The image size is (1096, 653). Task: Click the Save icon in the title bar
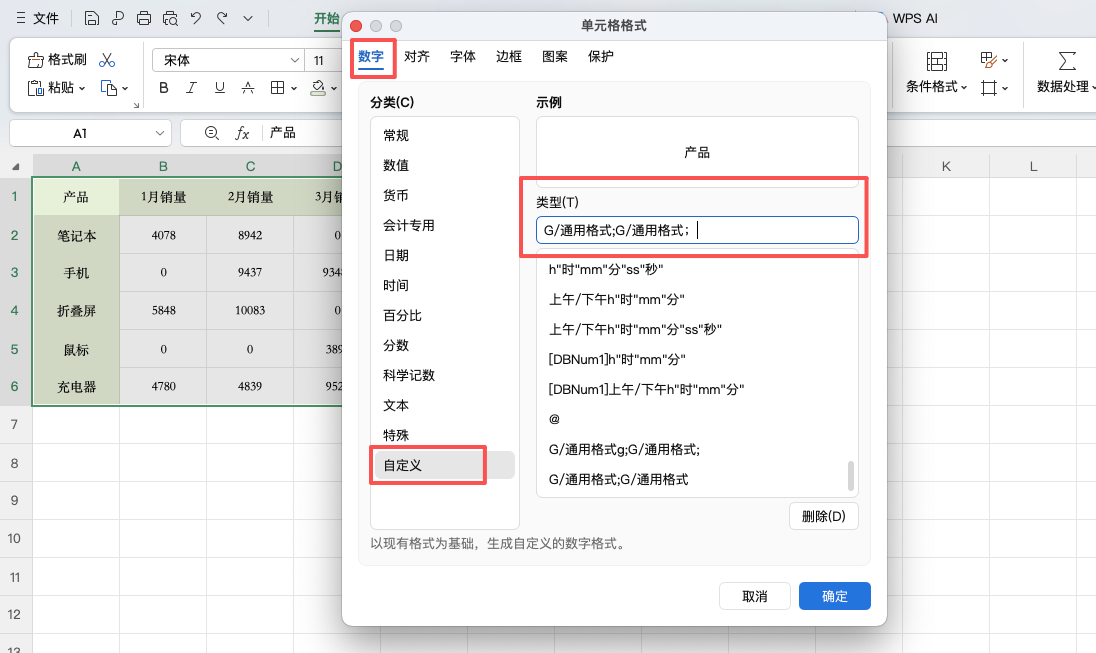tap(91, 17)
